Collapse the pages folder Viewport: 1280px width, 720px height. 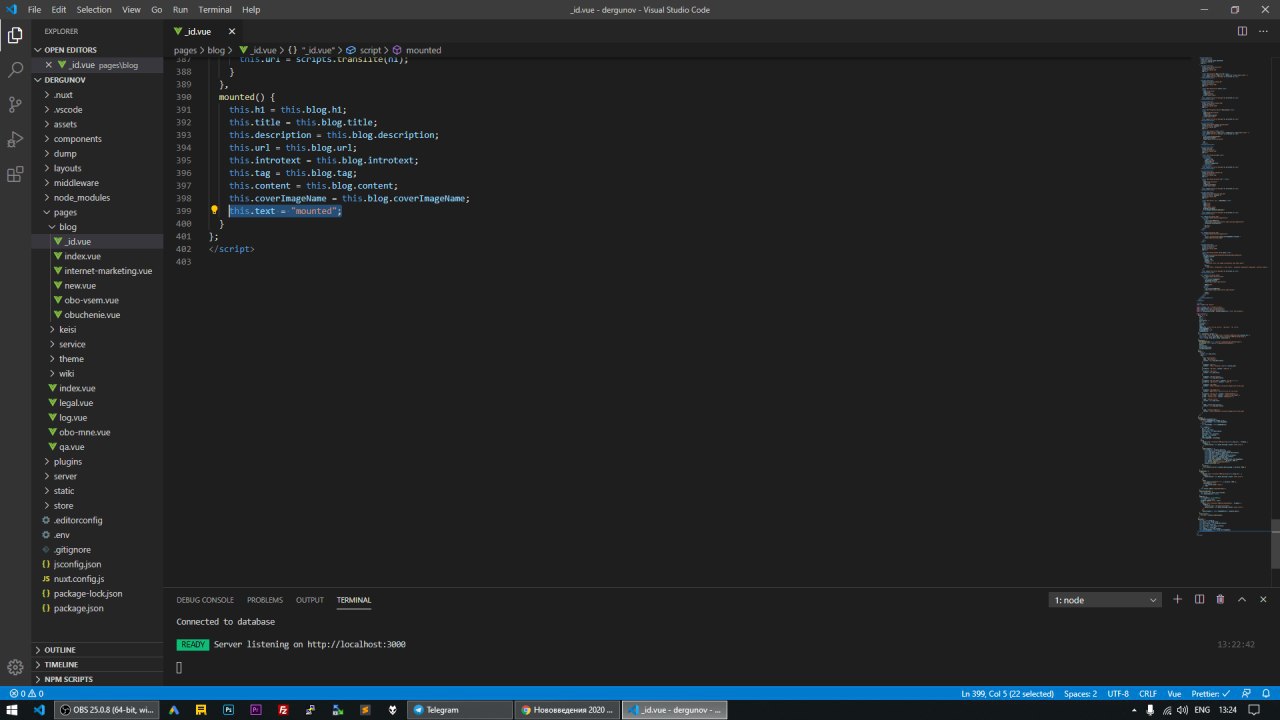click(x=97, y=212)
